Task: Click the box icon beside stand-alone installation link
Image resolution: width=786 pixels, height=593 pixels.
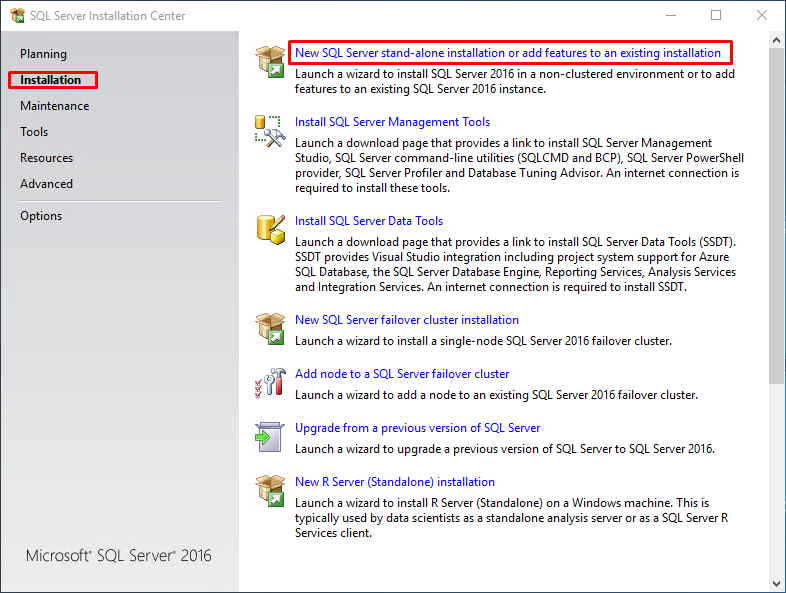Action: 270,61
